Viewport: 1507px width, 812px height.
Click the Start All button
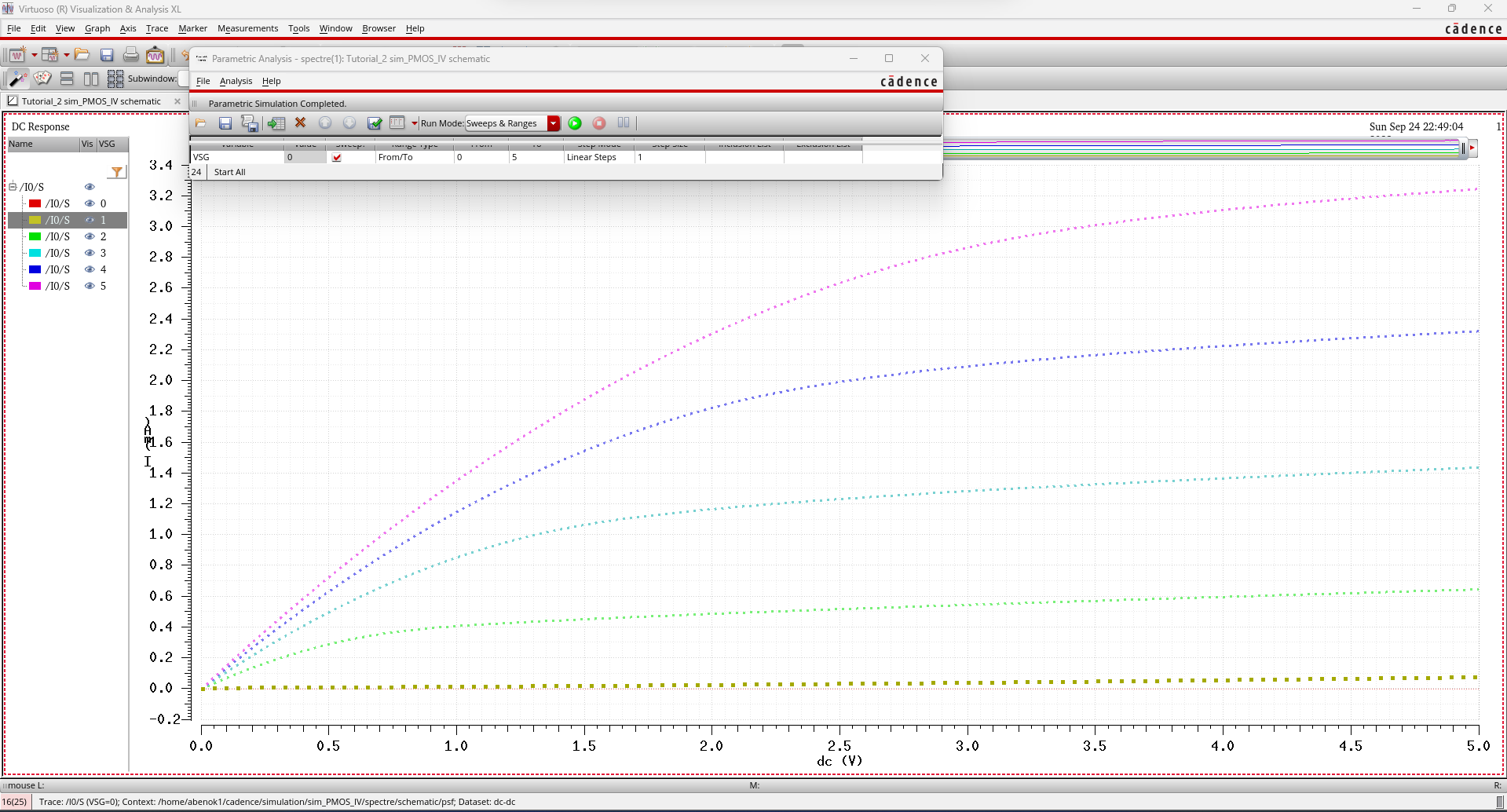tap(229, 172)
